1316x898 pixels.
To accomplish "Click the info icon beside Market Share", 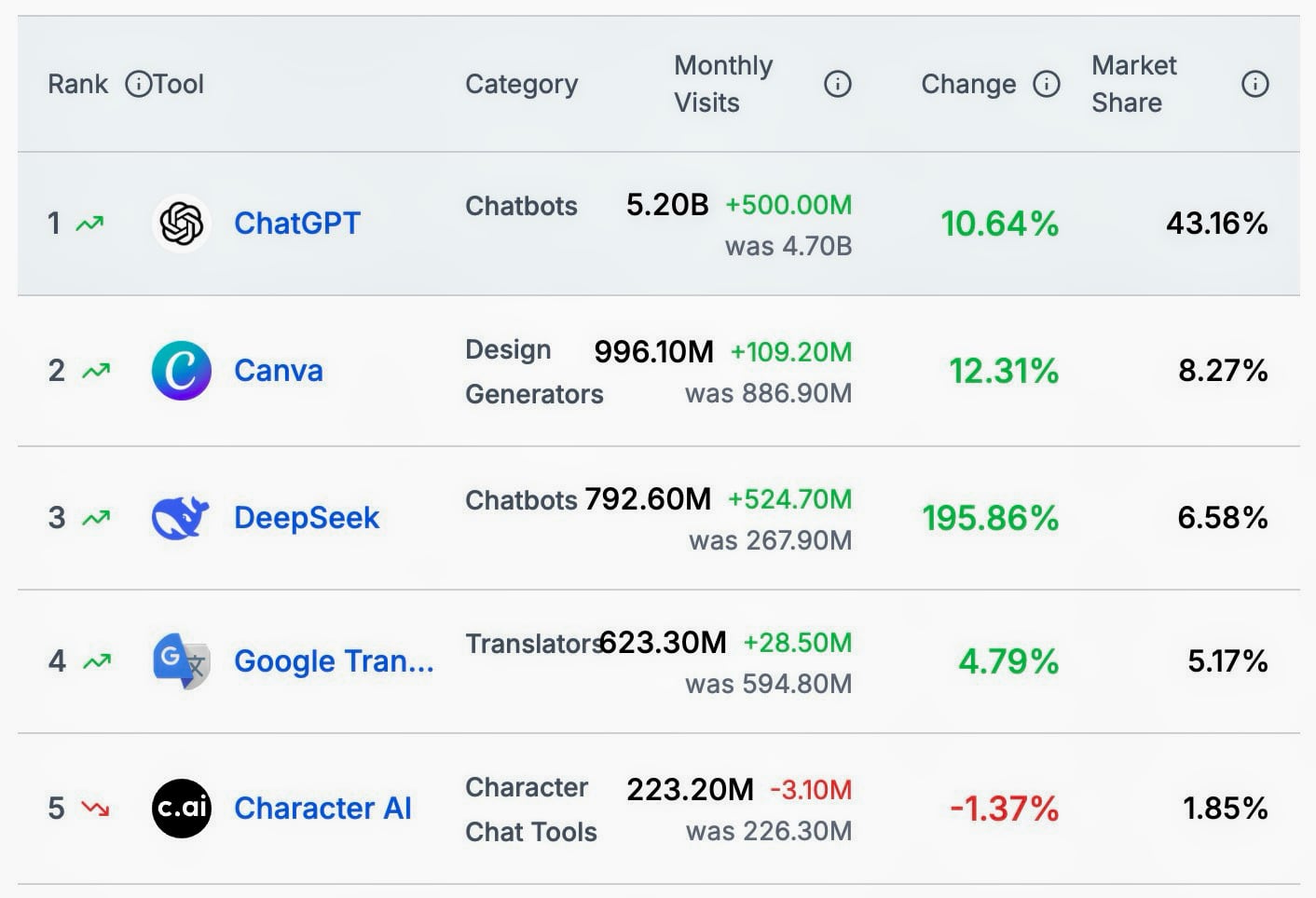I will (1255, 84).
